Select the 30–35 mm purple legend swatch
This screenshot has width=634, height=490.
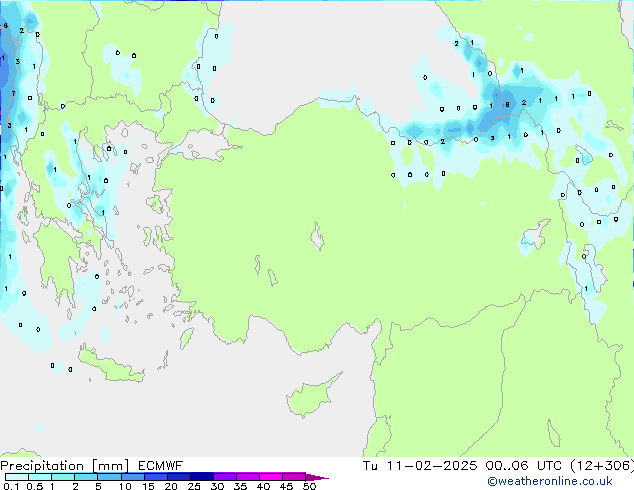226,477
